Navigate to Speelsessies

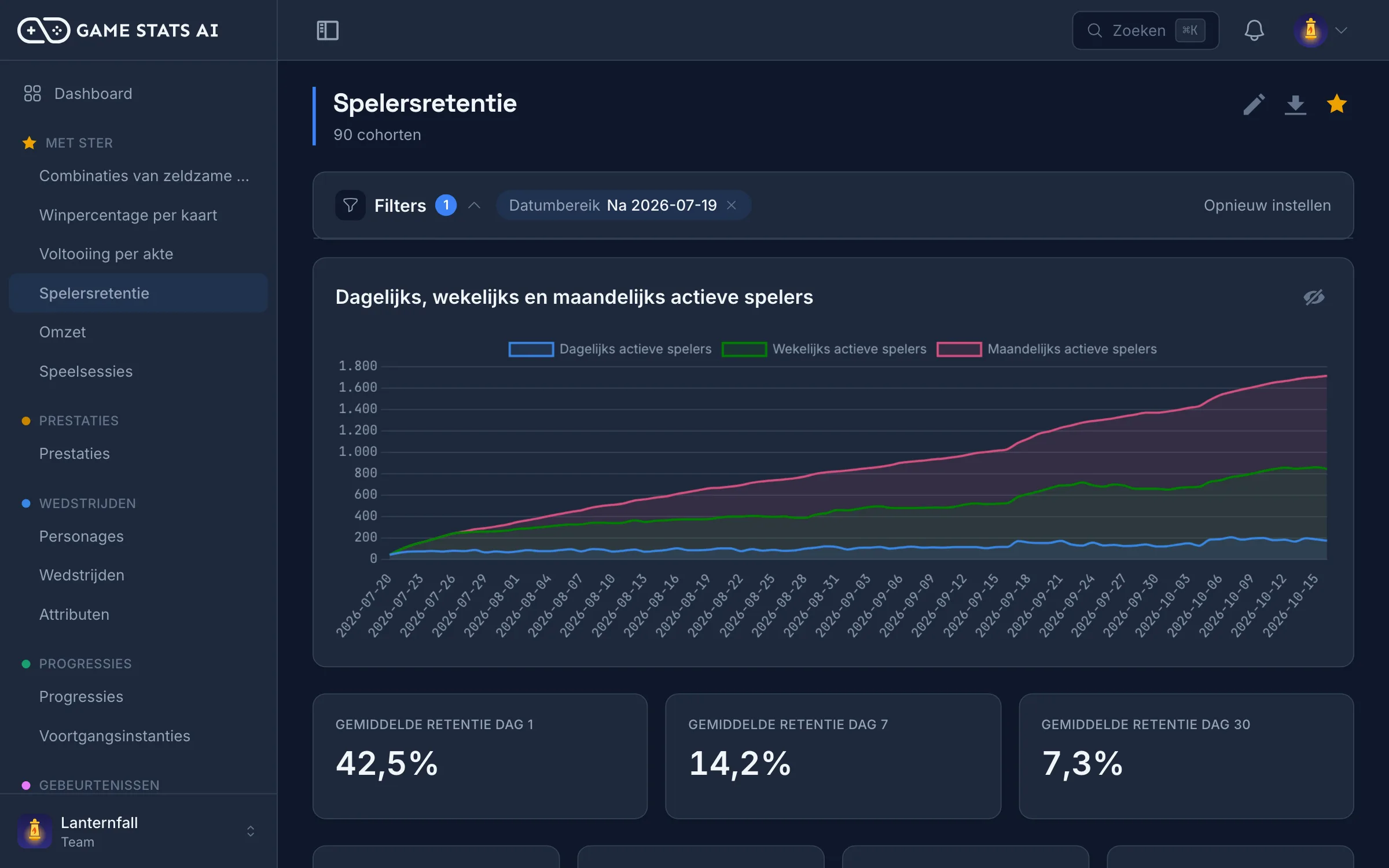point(138,372)
